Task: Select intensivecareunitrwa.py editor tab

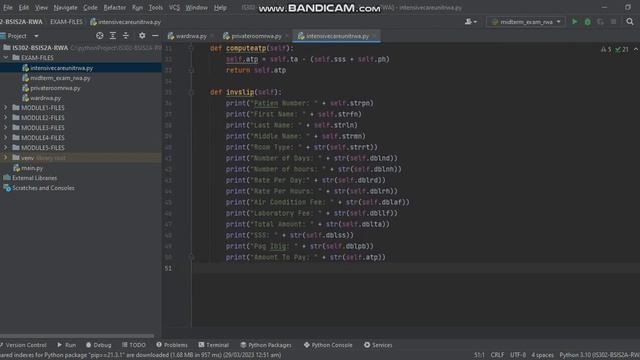Action: tap(337, 36)
